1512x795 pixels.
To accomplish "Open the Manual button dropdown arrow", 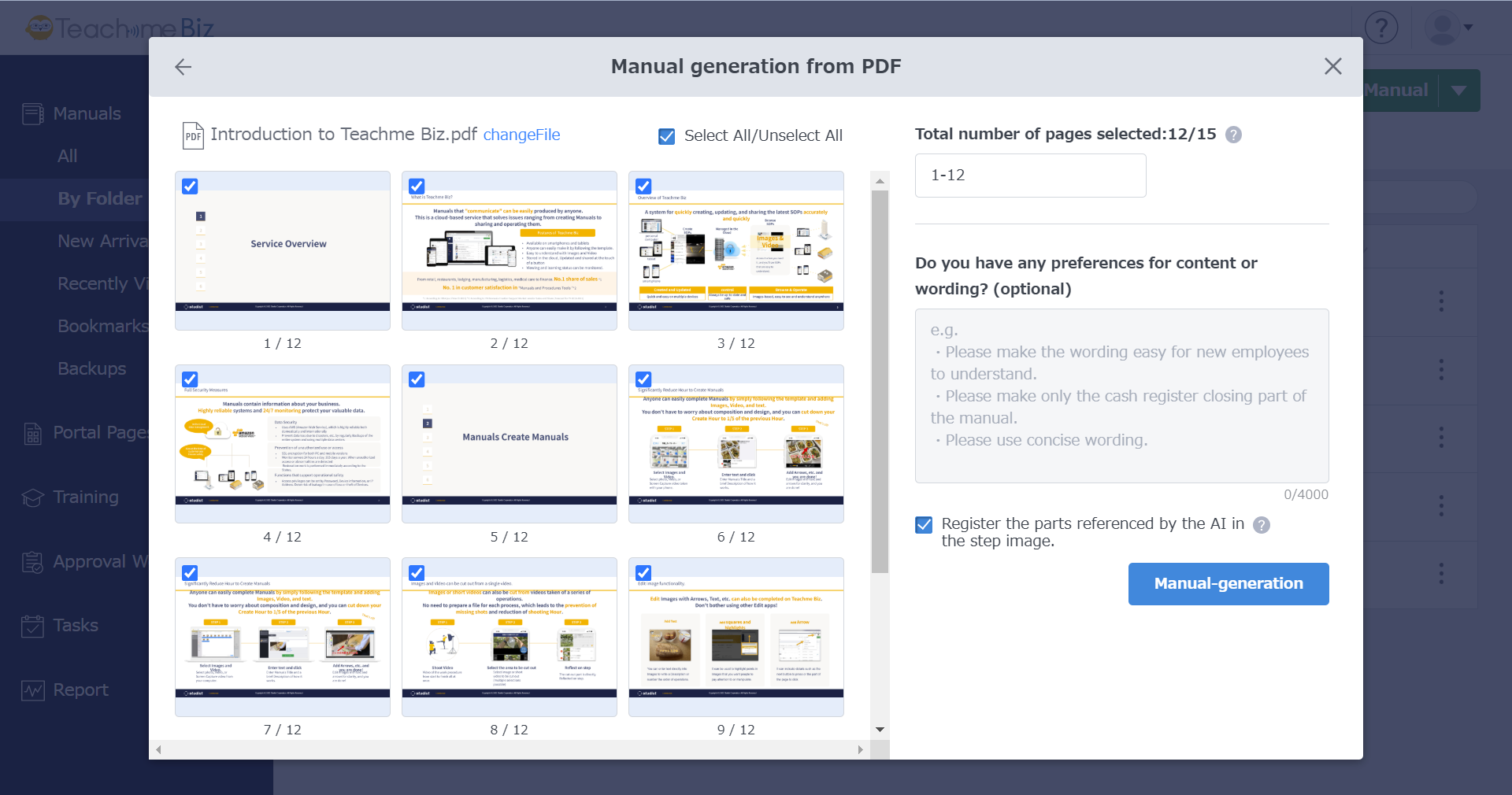I will click(x=1458, y=90).
